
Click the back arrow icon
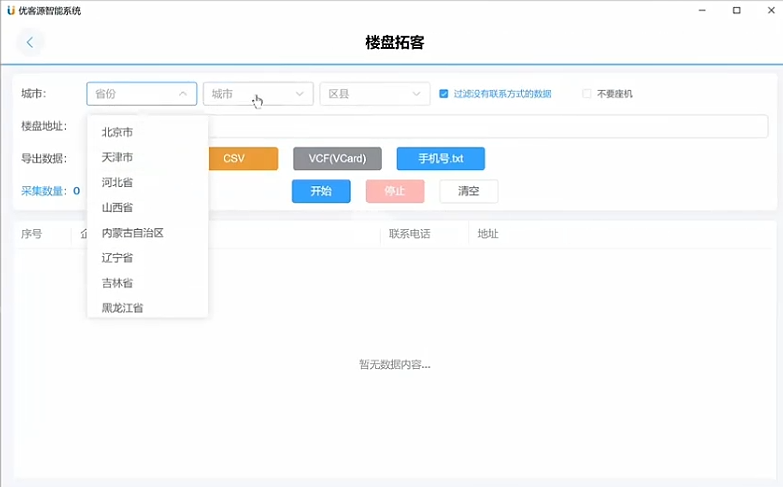point(30,42)
